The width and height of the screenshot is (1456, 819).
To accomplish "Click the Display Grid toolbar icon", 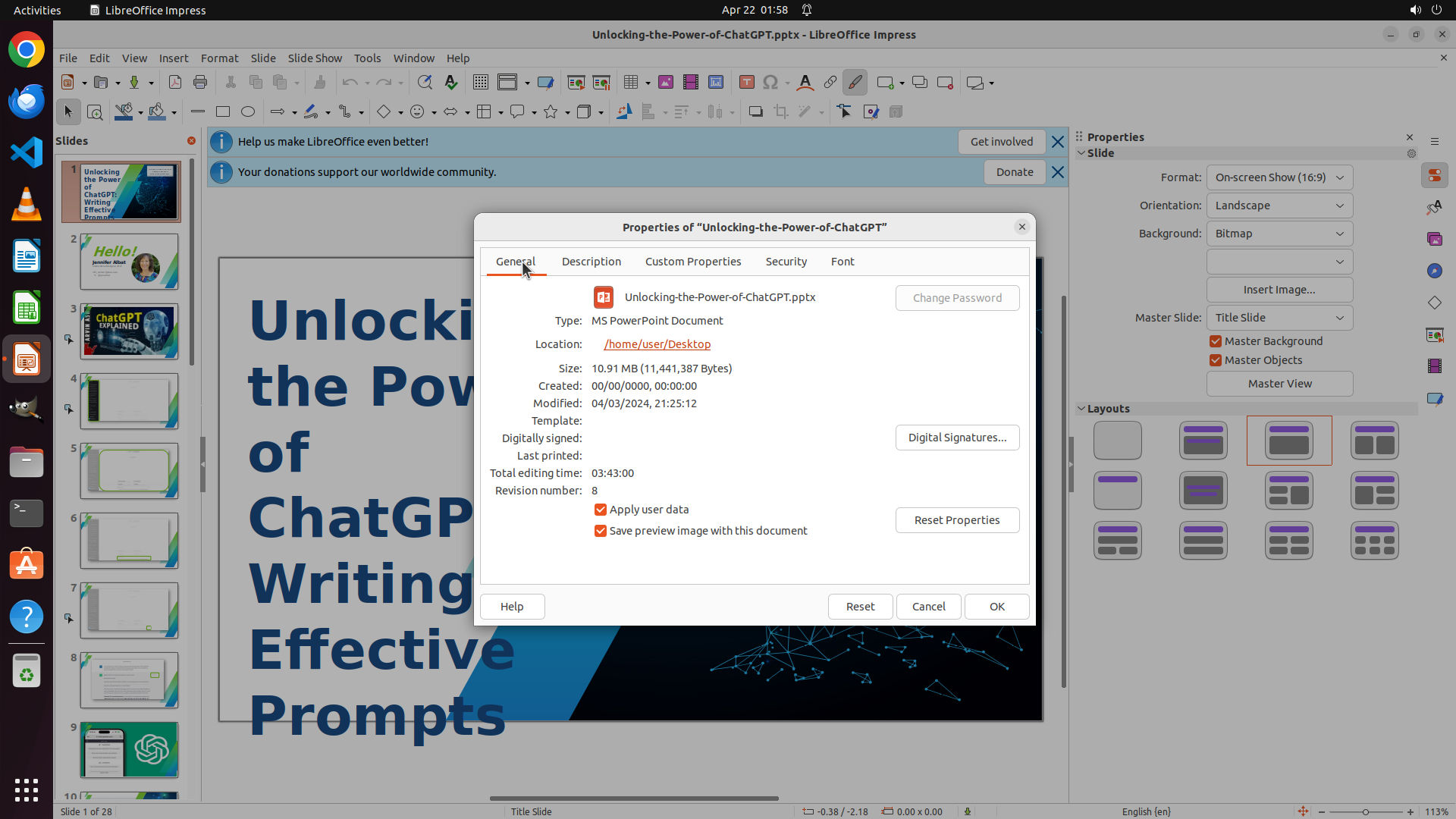I will click(x=481, y=83).
